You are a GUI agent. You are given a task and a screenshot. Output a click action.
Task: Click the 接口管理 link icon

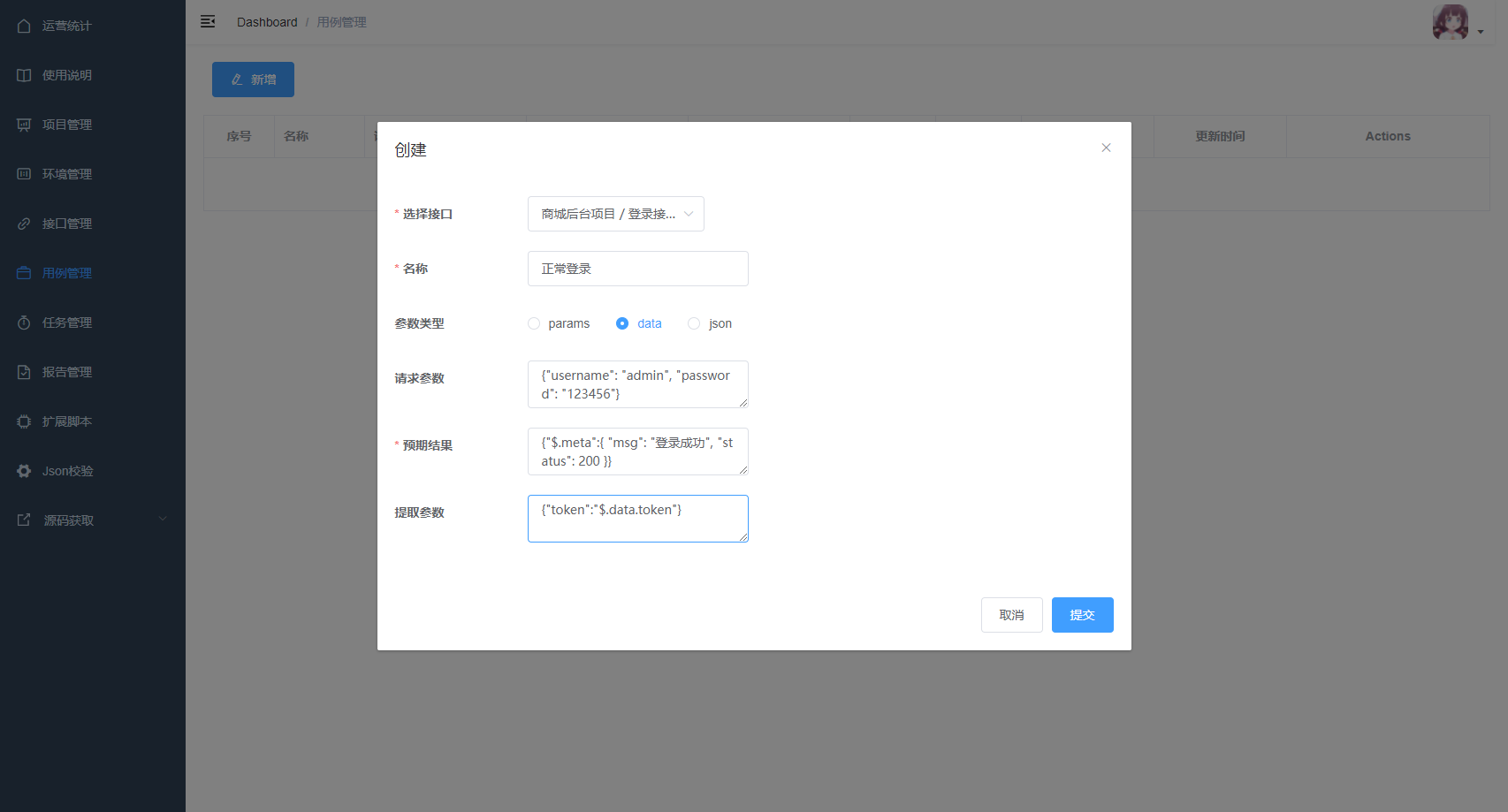tap(24, 224)
